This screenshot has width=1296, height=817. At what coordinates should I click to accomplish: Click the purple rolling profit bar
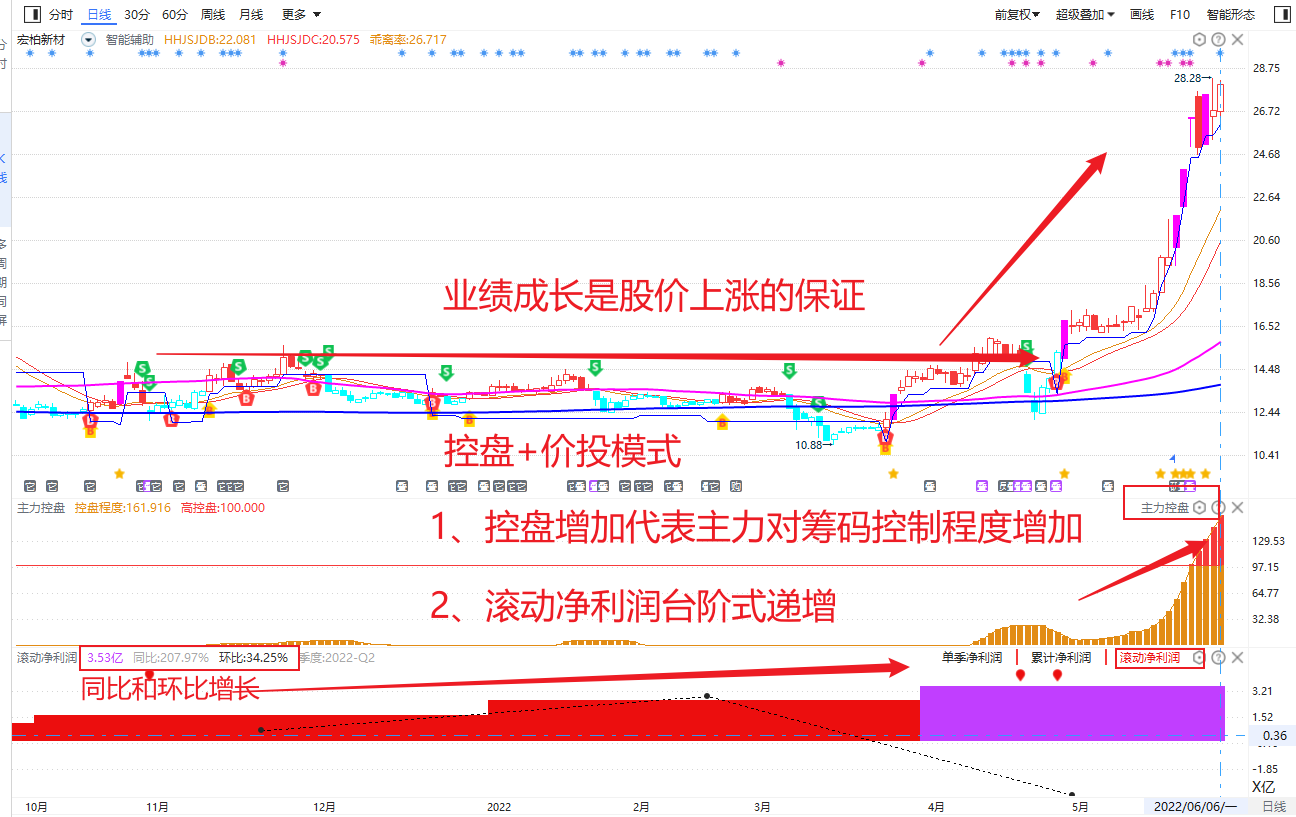click(x=1071, y=712)
